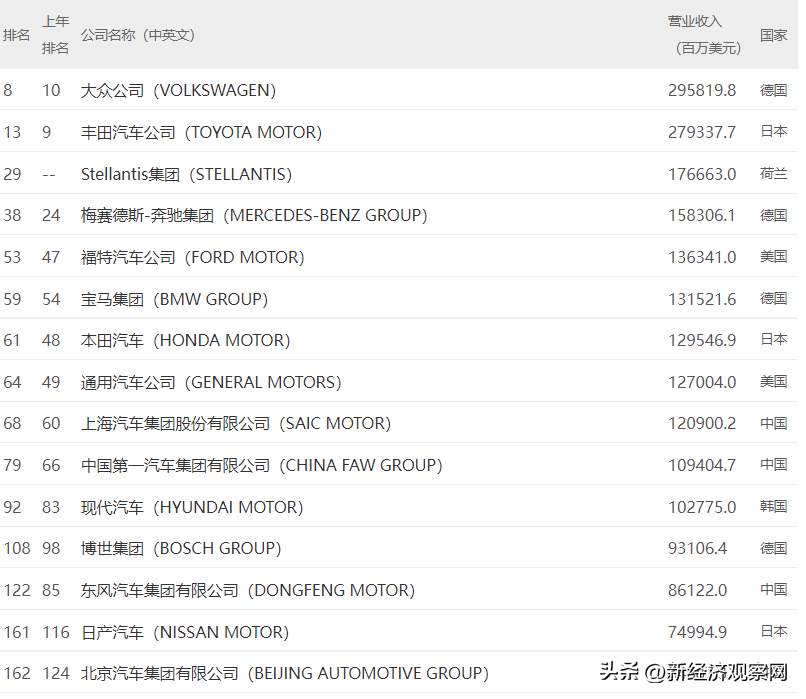Click Honda revenue value 129546.9
Viewport: 806px width, 699px height.
click(702, 340)
